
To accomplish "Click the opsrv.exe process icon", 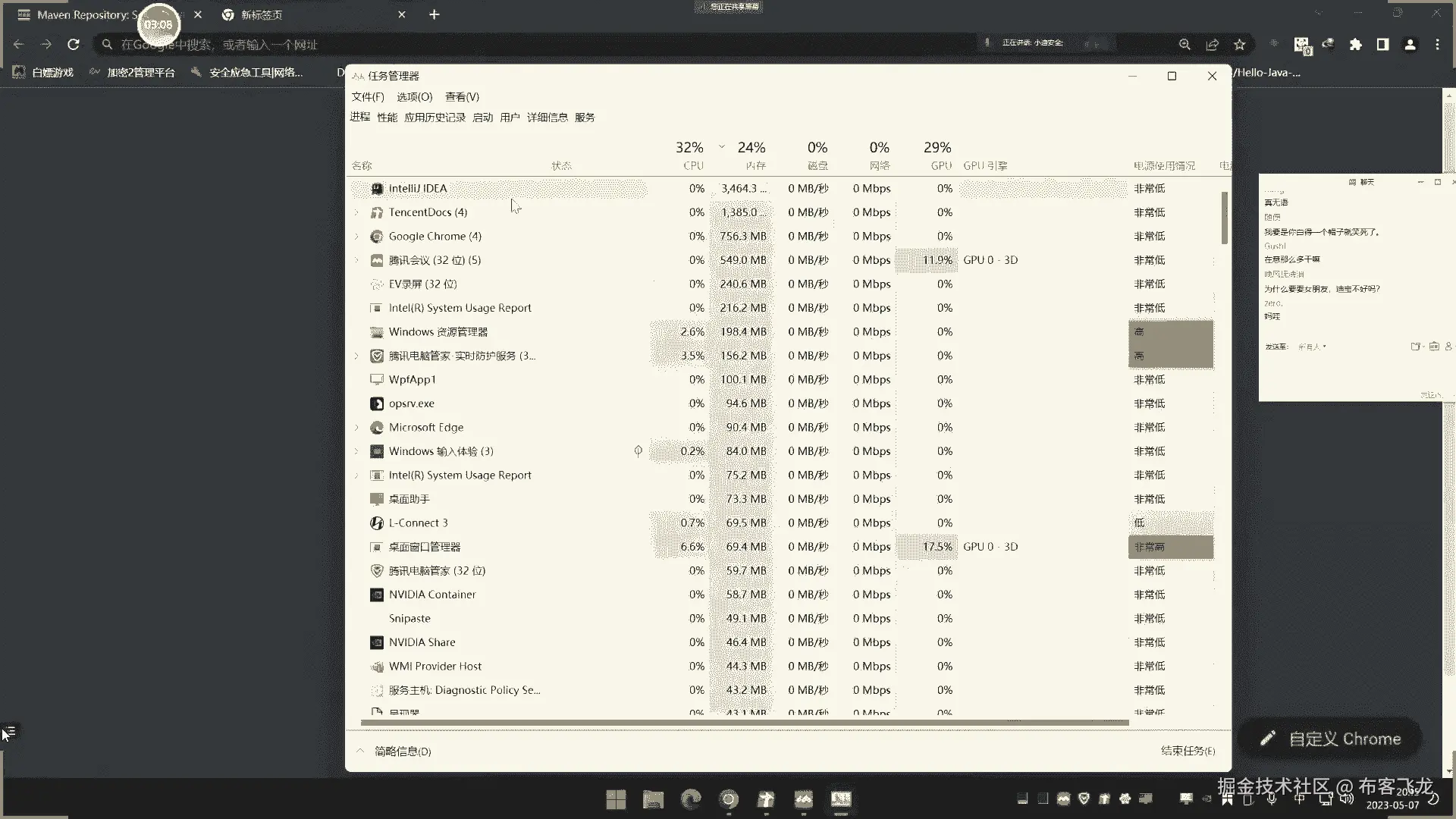I will tap(377, 404).
